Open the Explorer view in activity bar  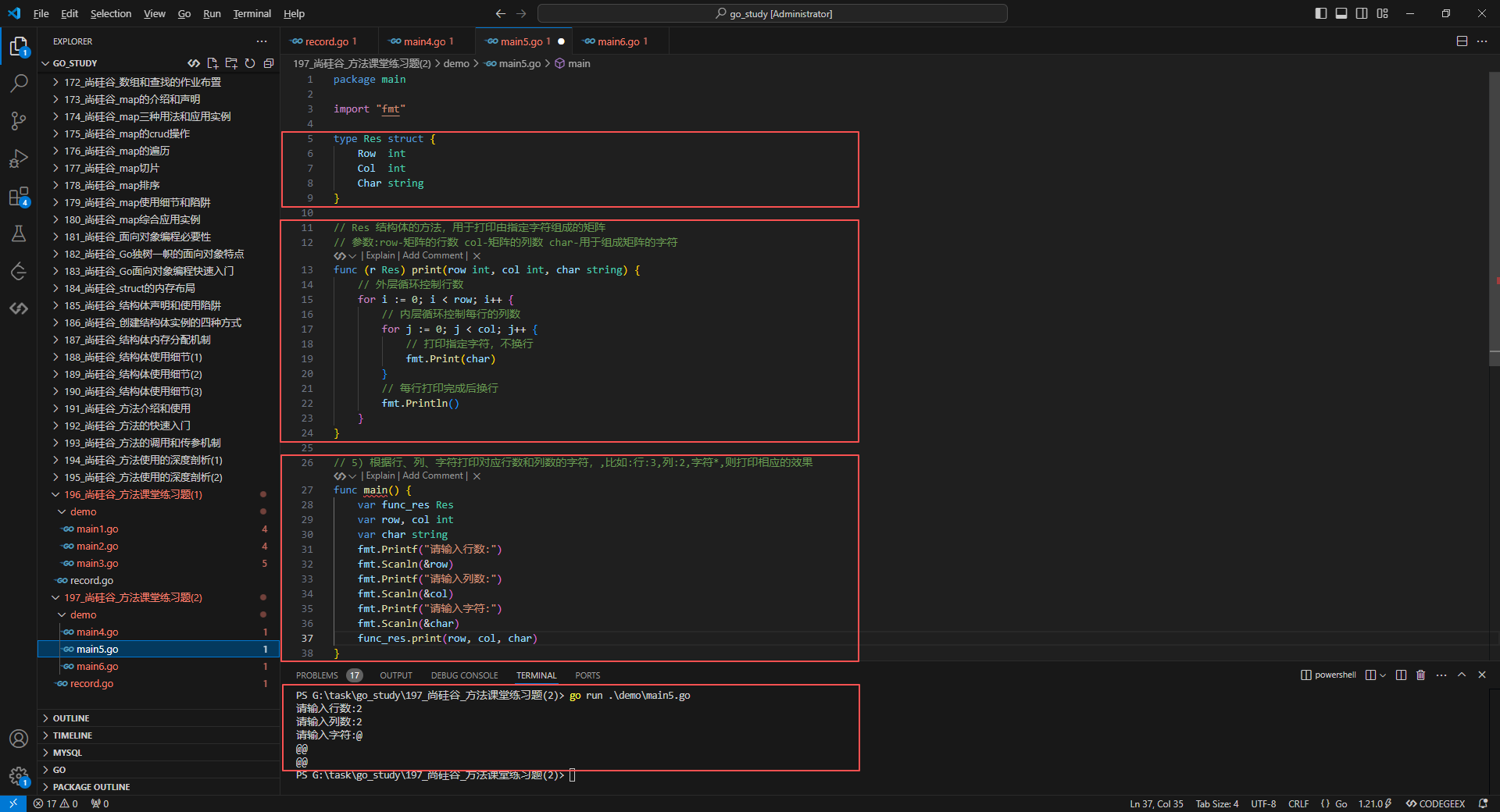pos(19,47)
